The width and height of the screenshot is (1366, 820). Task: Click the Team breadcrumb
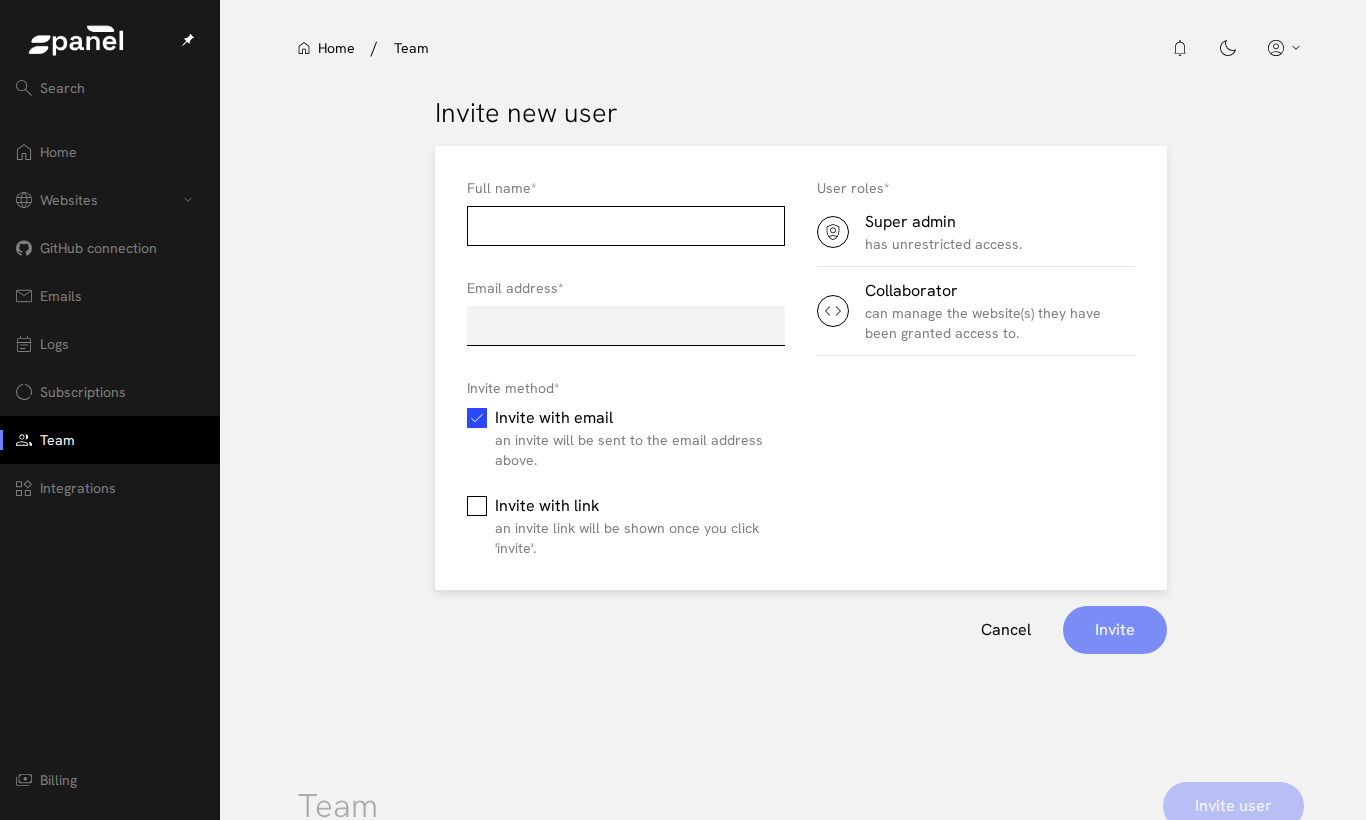coord(411,48)
